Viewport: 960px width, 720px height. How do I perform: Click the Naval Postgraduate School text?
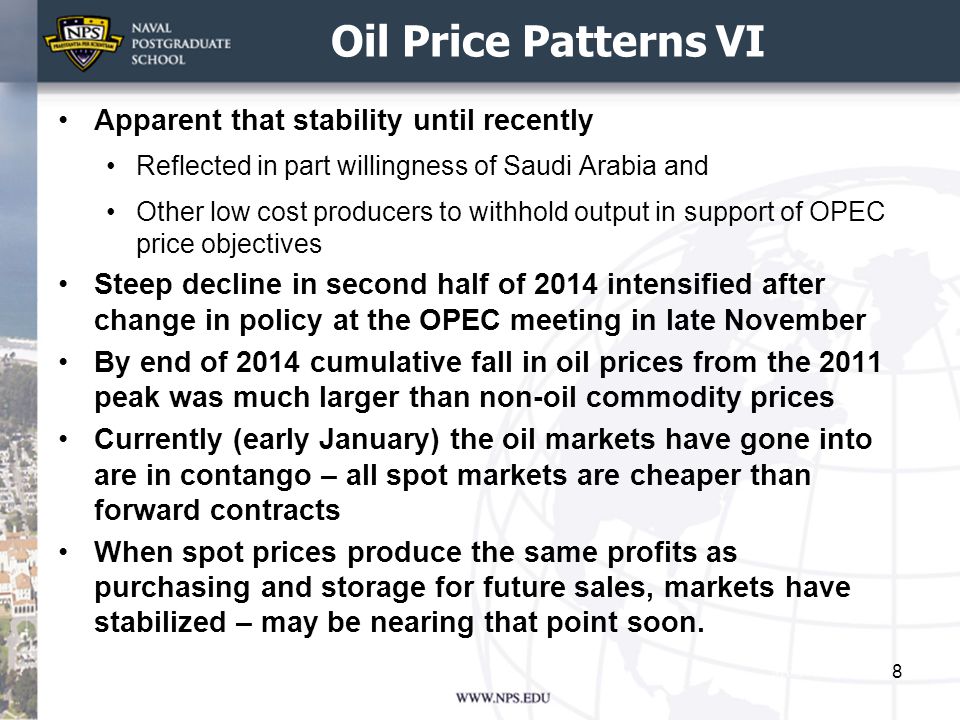coord(181,44)
